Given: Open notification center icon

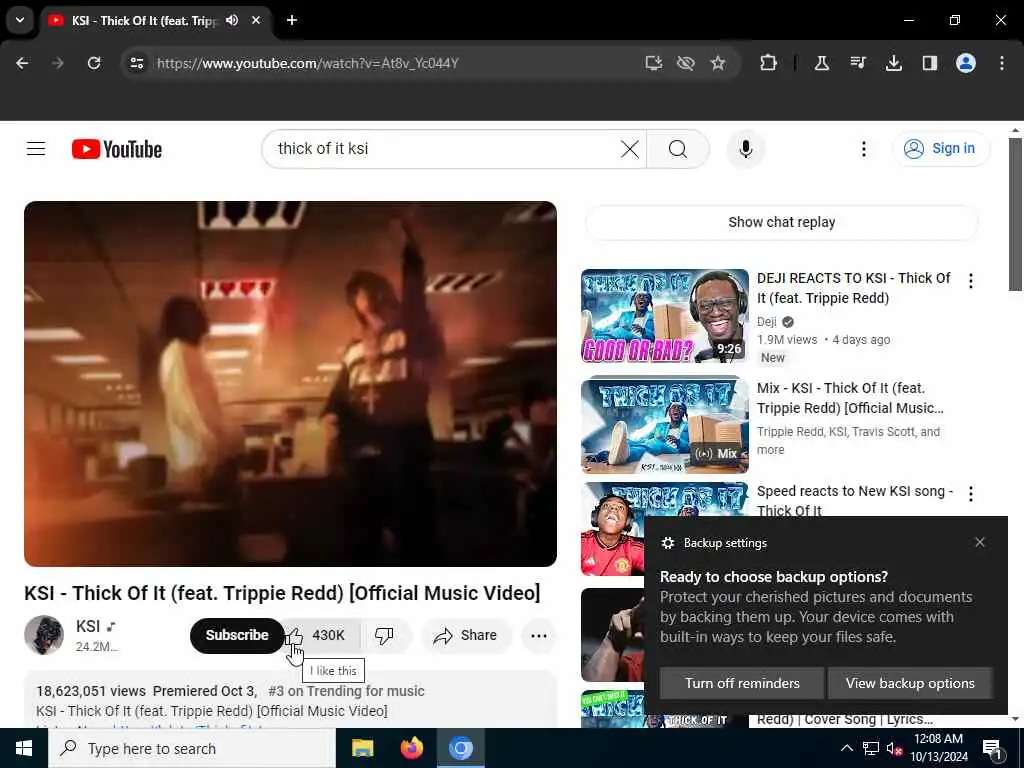Looking at the screenshot, I should (991, 749).
